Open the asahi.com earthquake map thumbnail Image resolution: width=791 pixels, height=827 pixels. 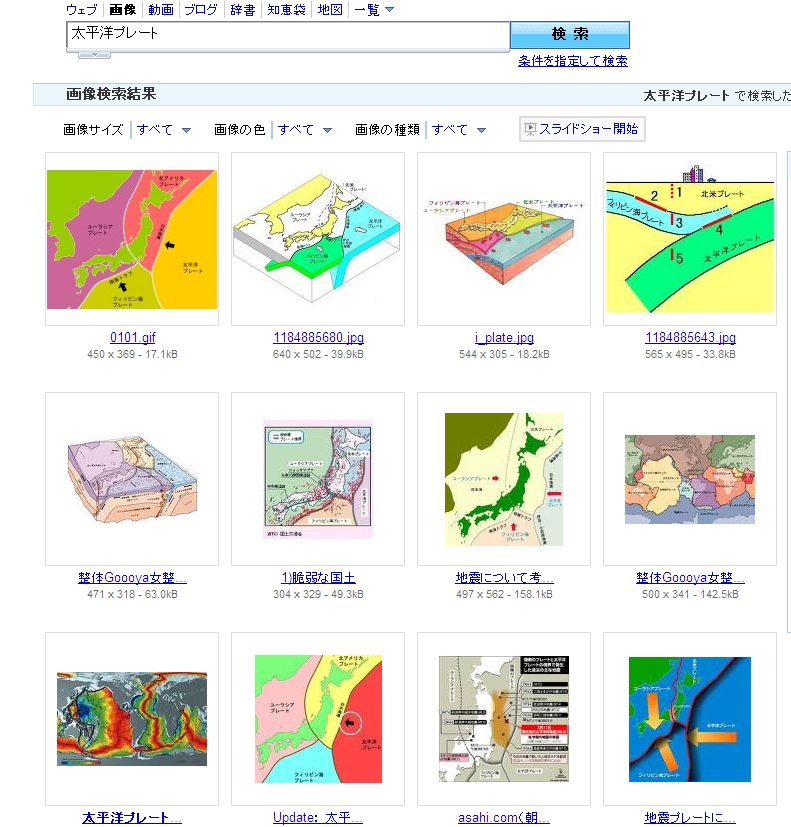coord(504,719)
